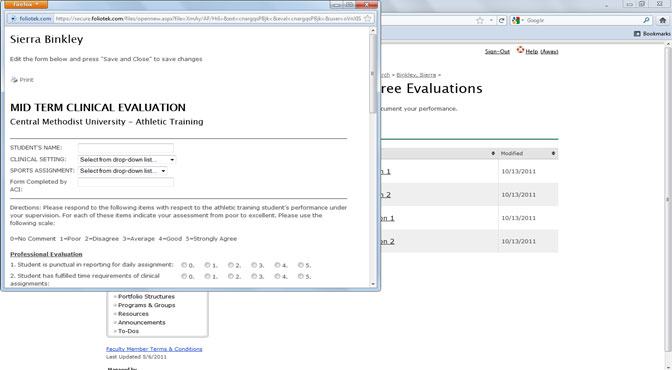This screenshot has width=672, height=370.
Task: Go to the browser home page icon
Action: pyautogui.click(x=663, y=20)
